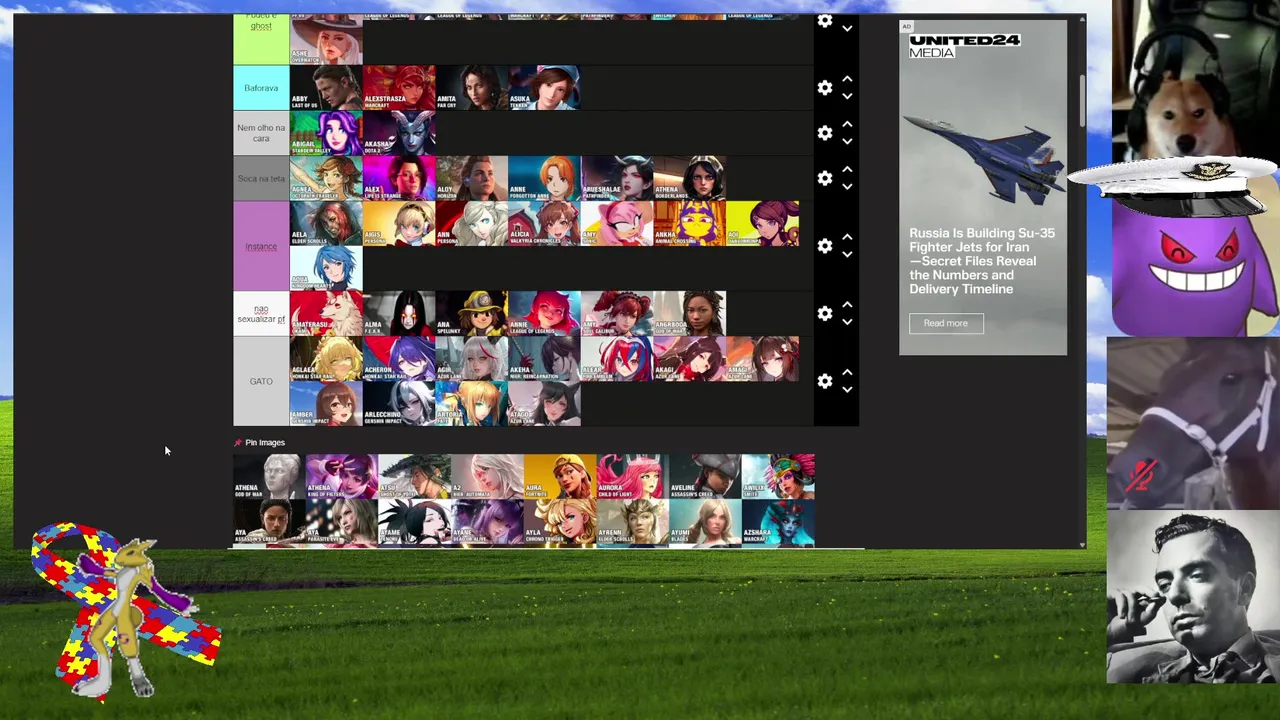The height and width of the screenshot is (720, 1280).
Task: Select Abigail Stardew Valley image
Action: point(326,133)
